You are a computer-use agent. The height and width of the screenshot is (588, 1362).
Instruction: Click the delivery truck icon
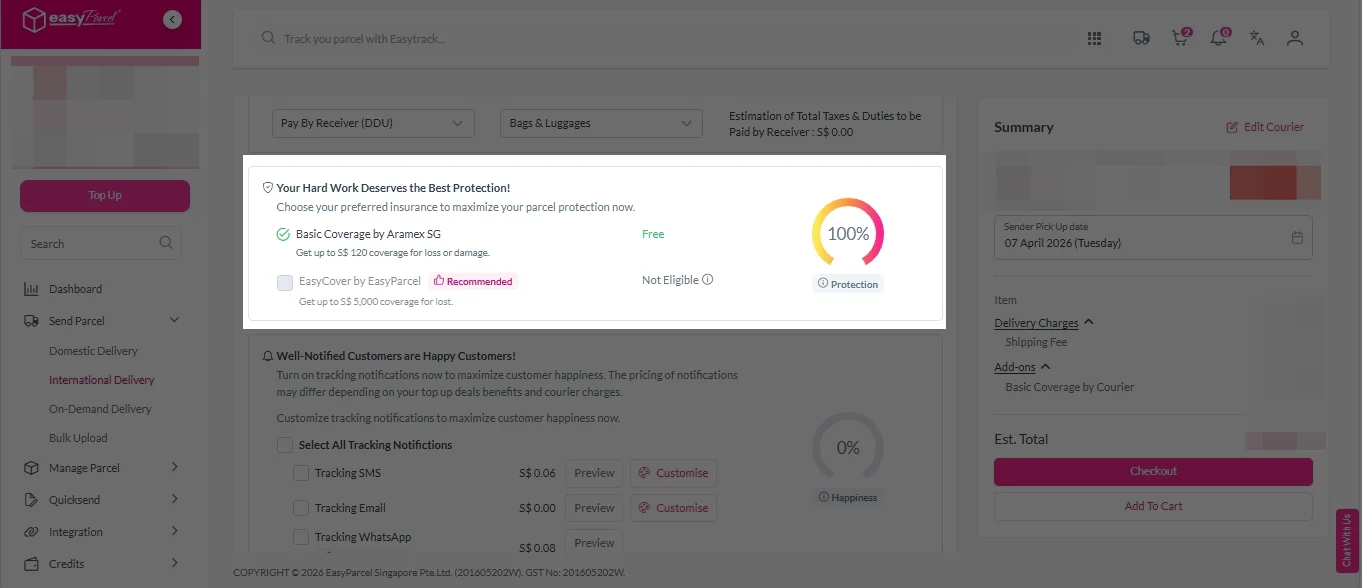(1140, 38)
